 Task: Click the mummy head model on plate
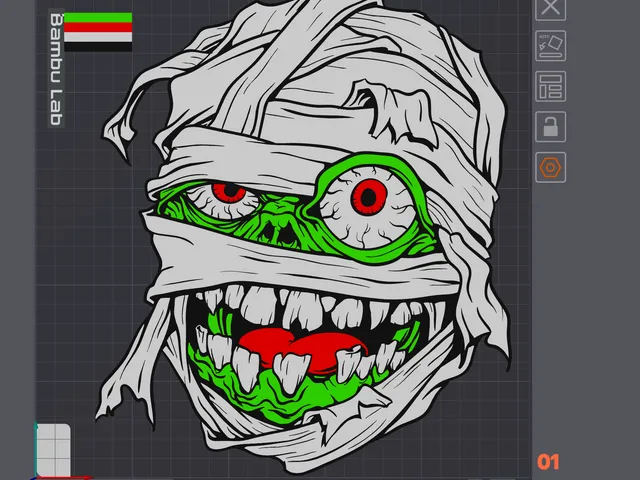coord(304,237)
